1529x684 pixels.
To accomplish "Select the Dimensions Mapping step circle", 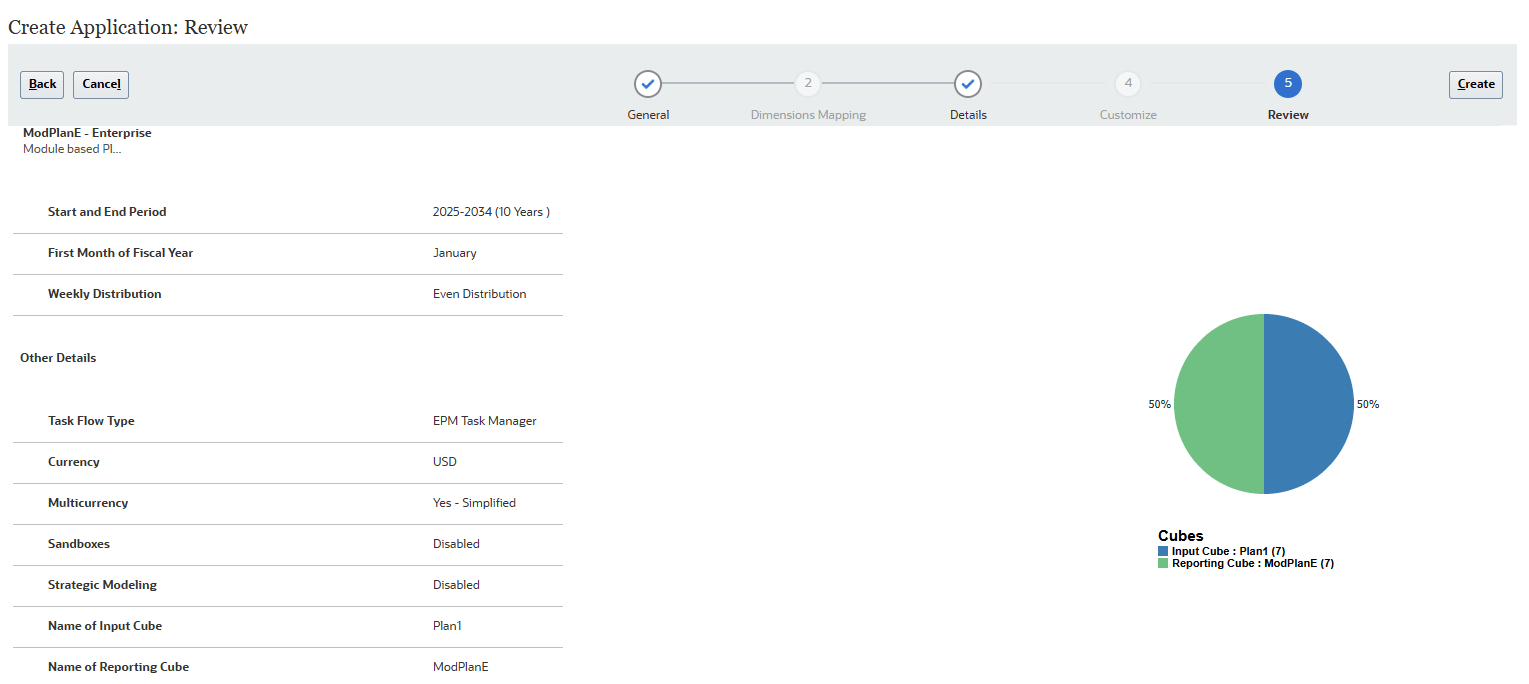I will pyautogui.click(x=808, y=84).
